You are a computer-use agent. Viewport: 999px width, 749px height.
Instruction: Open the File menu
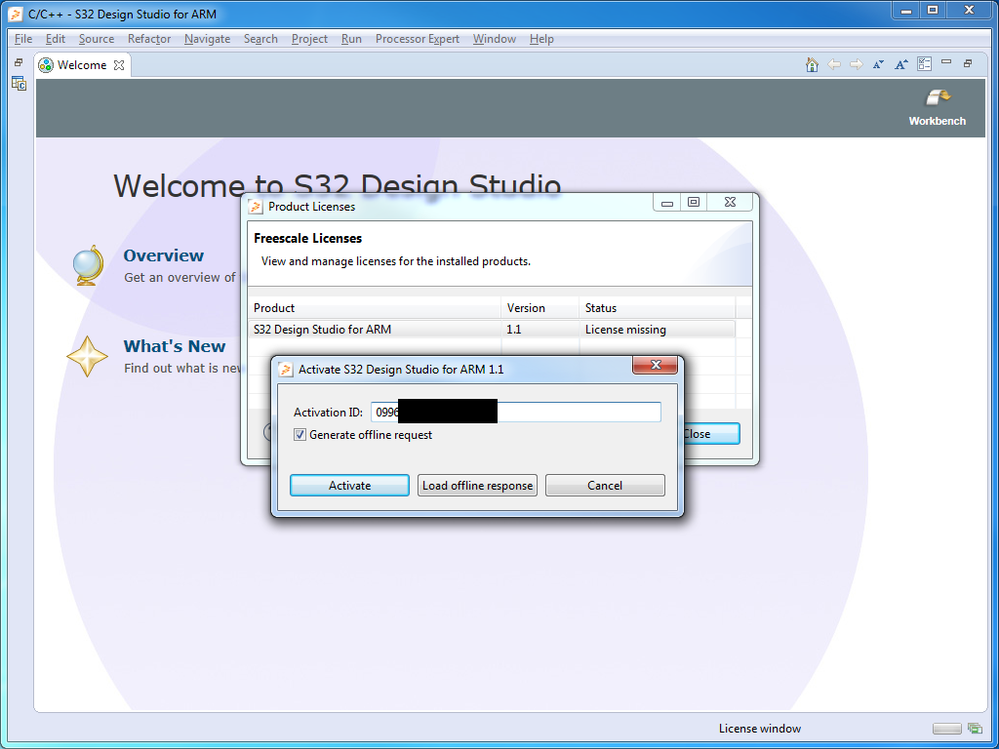[x=23, y=39]
